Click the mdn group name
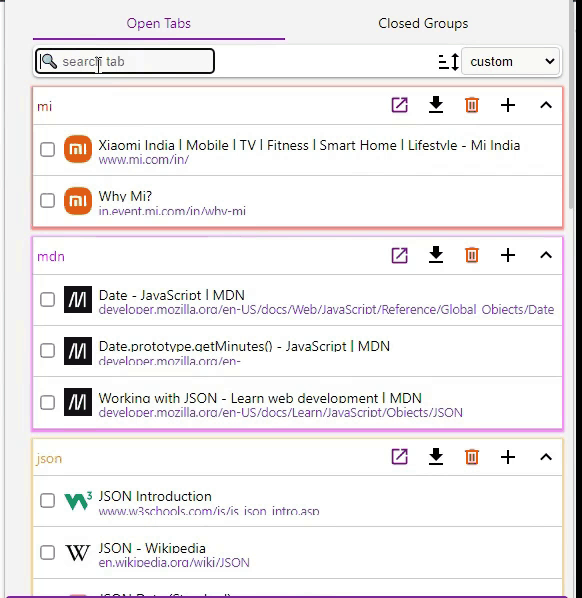The width and height of the screenshot is (582, 598). coord(51,257)
